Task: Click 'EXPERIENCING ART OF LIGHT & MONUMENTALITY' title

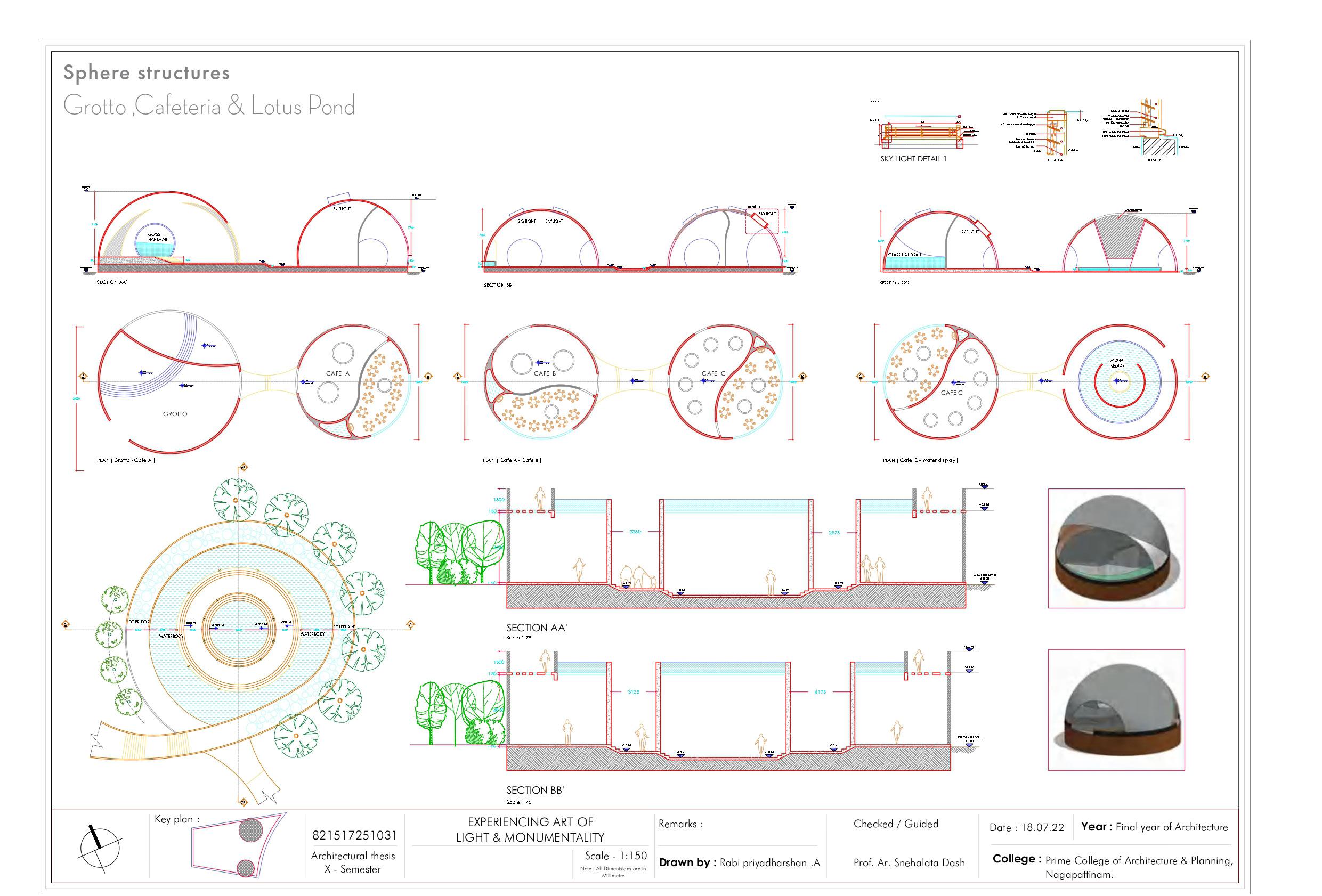Action: pyautogui.click(x=530, y=829)
